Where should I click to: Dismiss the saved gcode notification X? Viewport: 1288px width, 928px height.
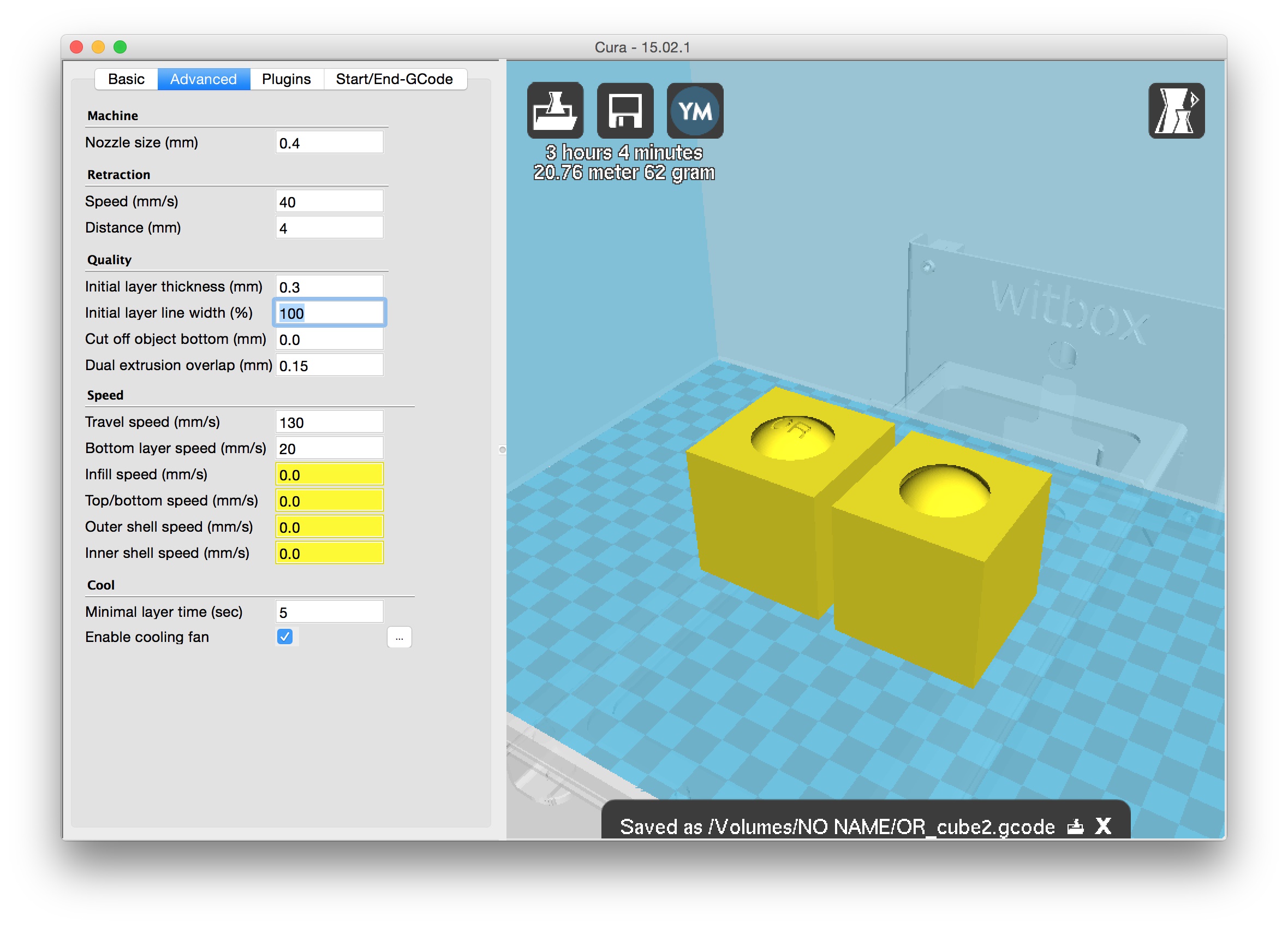(x=1103, y=826)
